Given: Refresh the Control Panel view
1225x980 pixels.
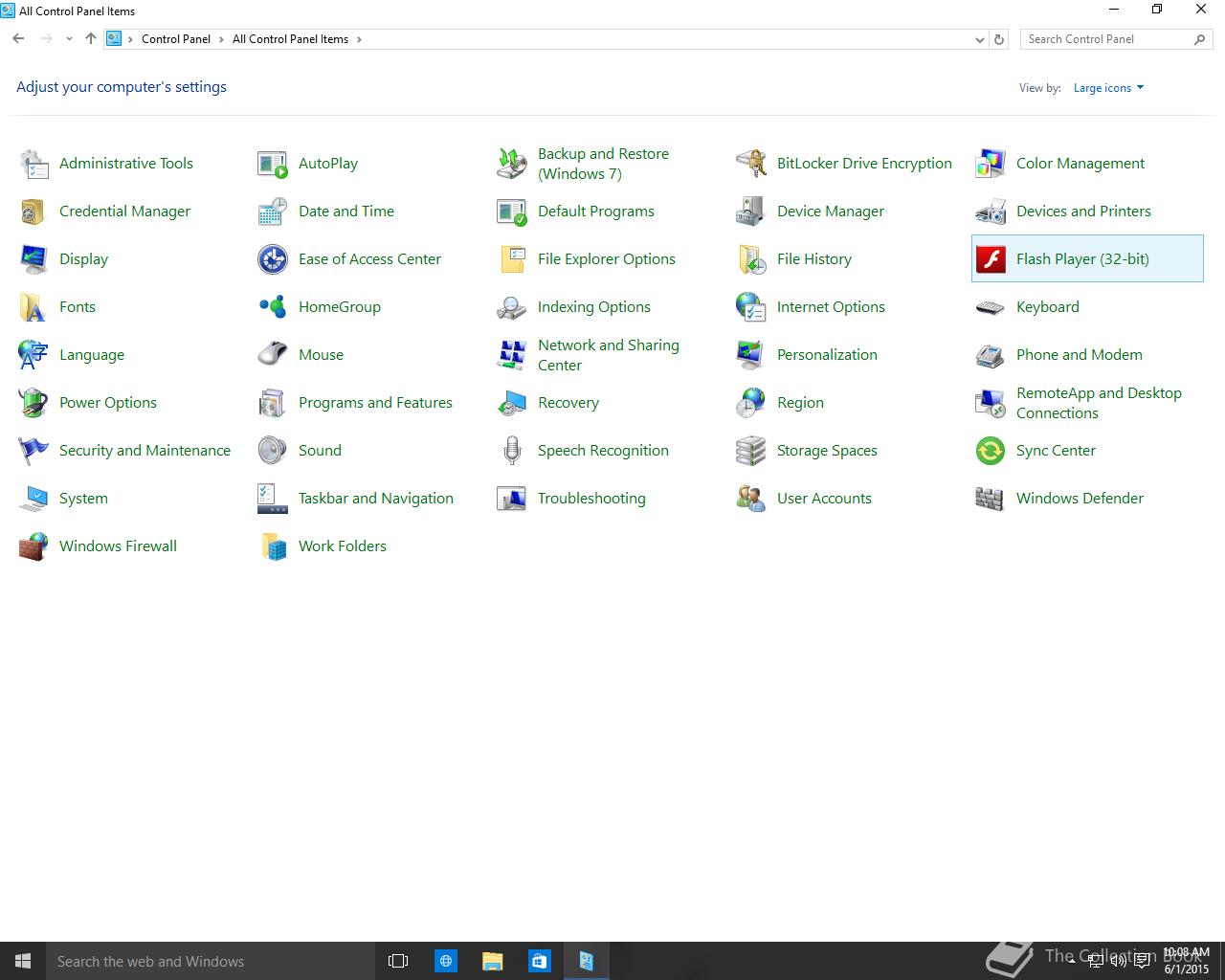Looking at the screenshot, I should (999, 39).
